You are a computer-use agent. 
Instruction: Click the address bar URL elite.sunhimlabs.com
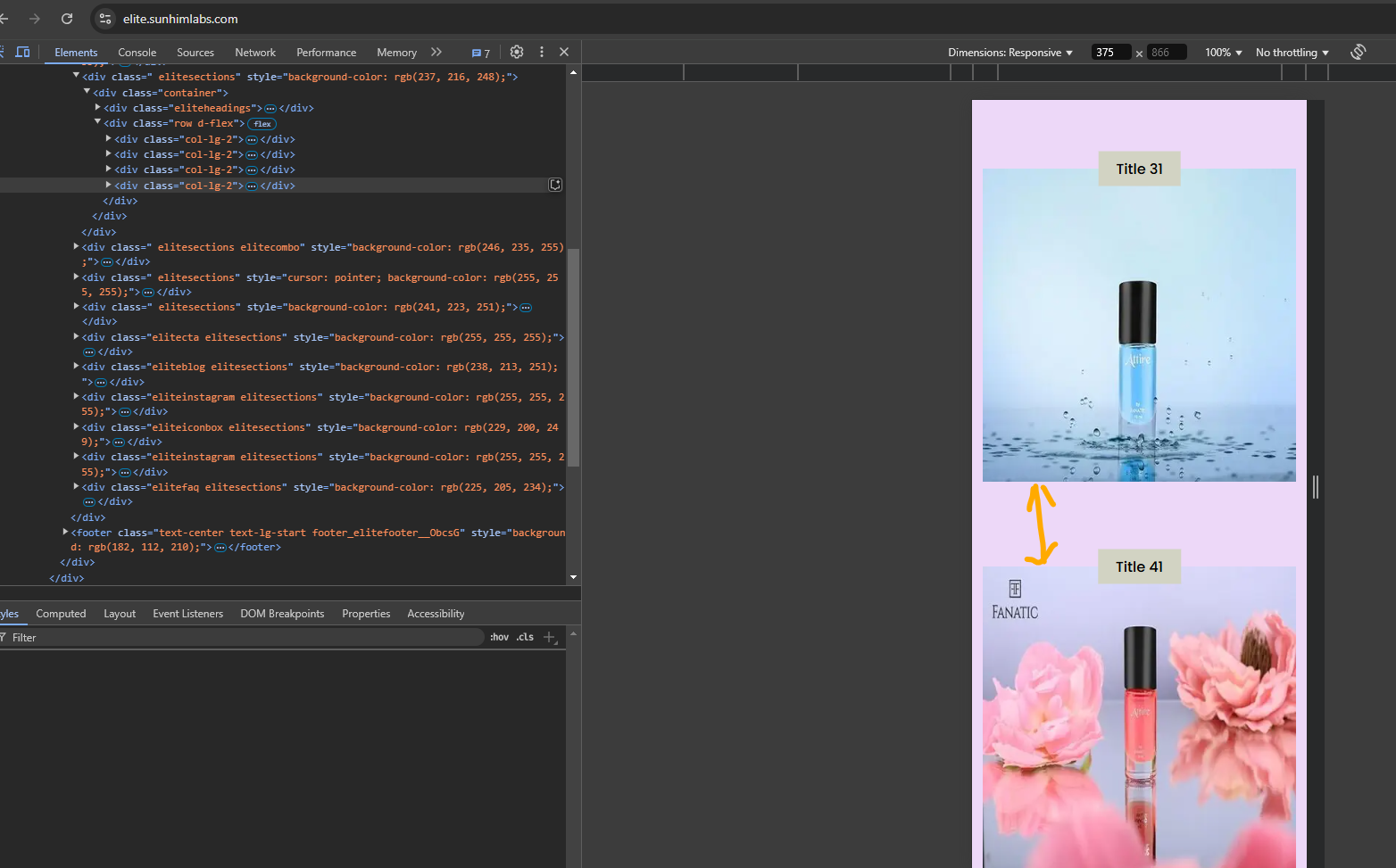180,19
